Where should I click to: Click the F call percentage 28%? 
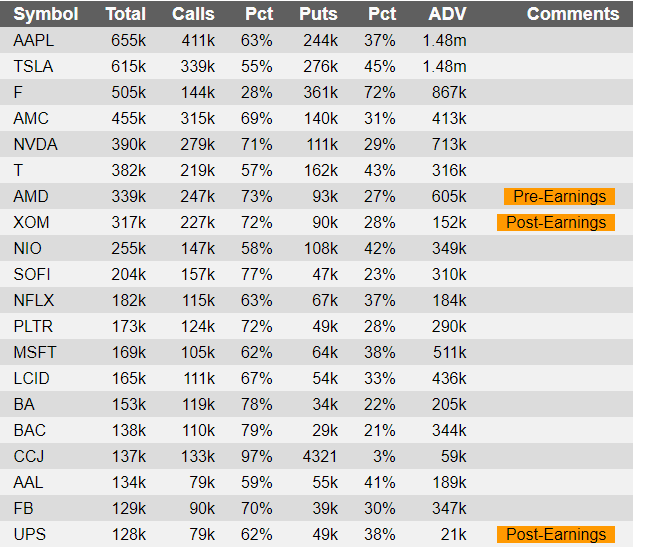[x=256, y=93]
